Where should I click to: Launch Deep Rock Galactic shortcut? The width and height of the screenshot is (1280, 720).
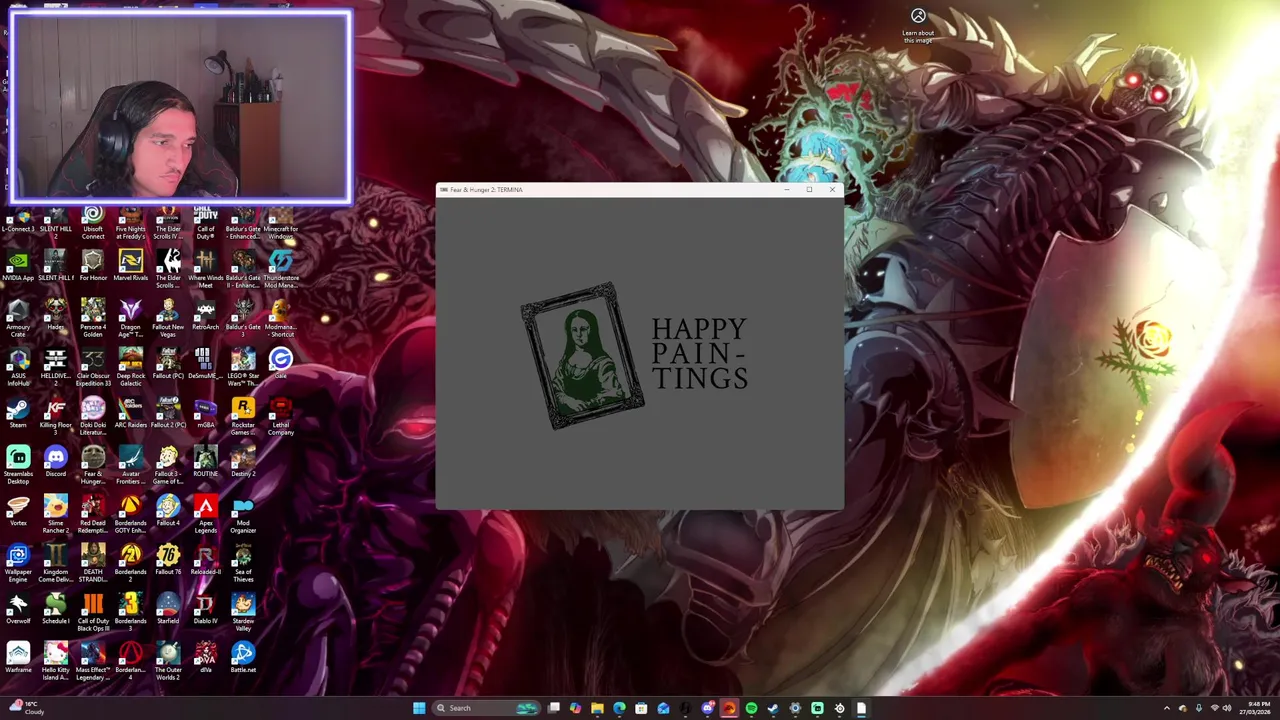coord(130,365)
